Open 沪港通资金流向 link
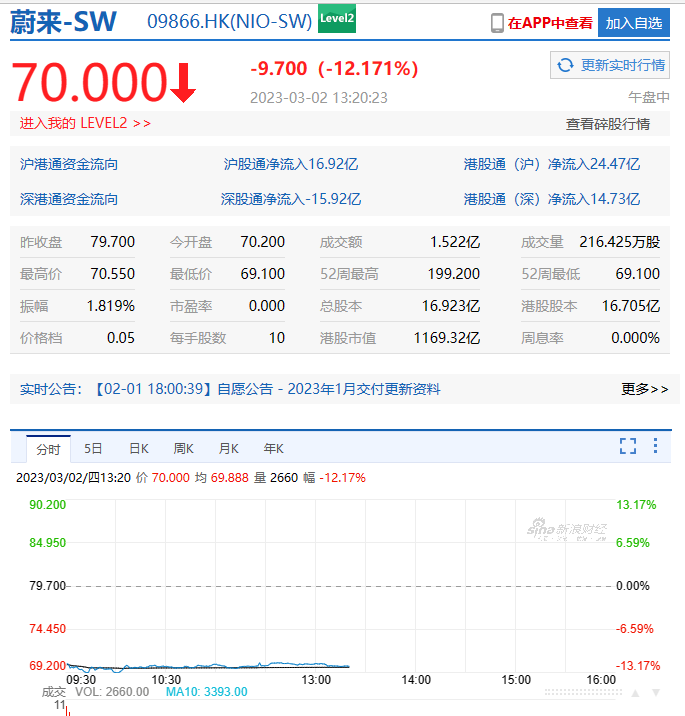Viewport: 685px width, 716px height. [x=69, y=164]
